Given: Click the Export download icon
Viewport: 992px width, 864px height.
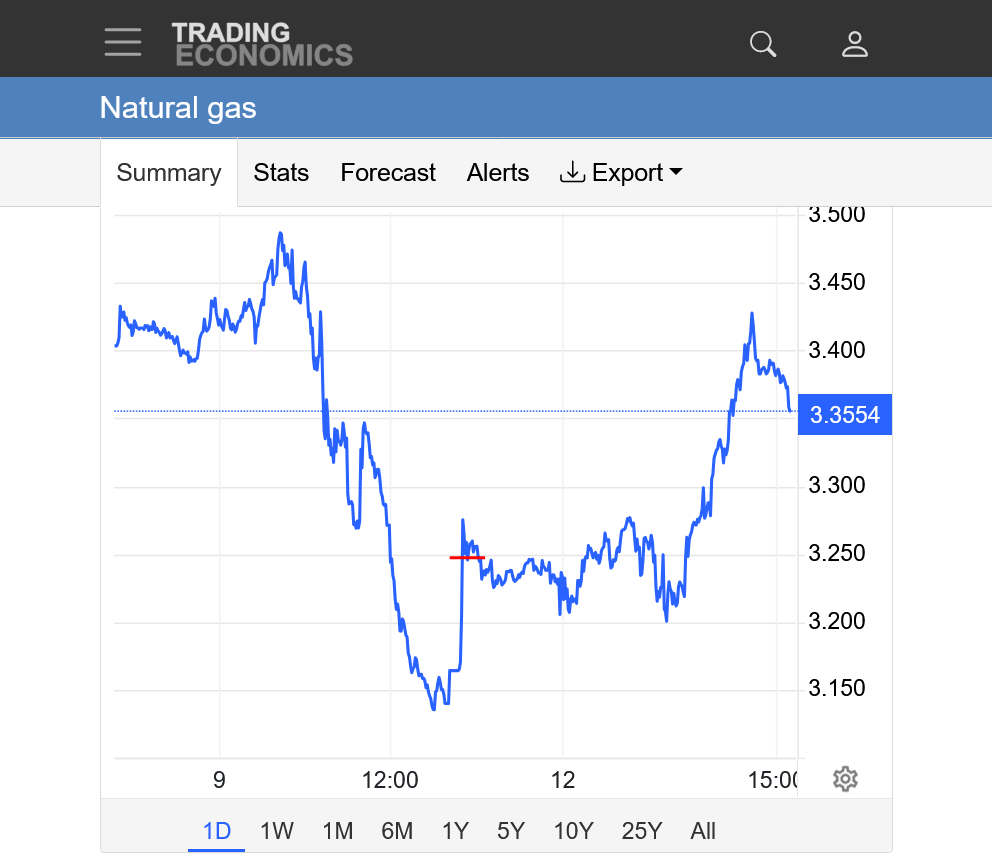Looking at the screenshot, I should (572, 173).
